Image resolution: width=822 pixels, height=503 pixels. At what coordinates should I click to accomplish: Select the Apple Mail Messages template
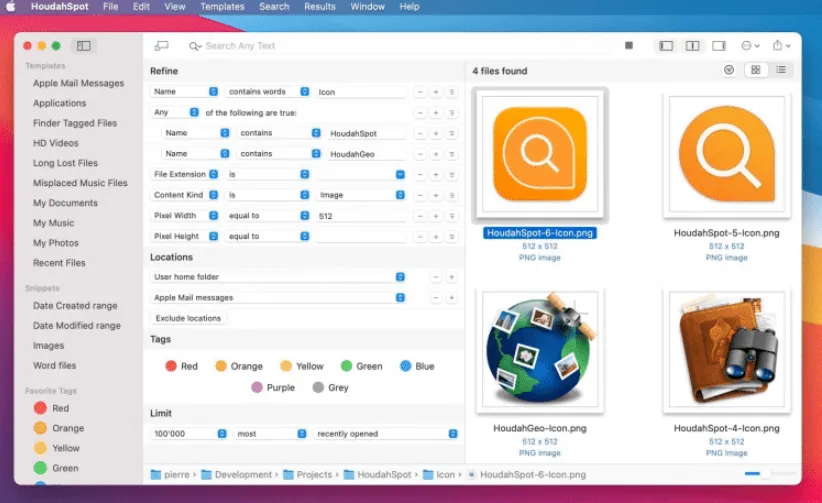coord(79,83)
